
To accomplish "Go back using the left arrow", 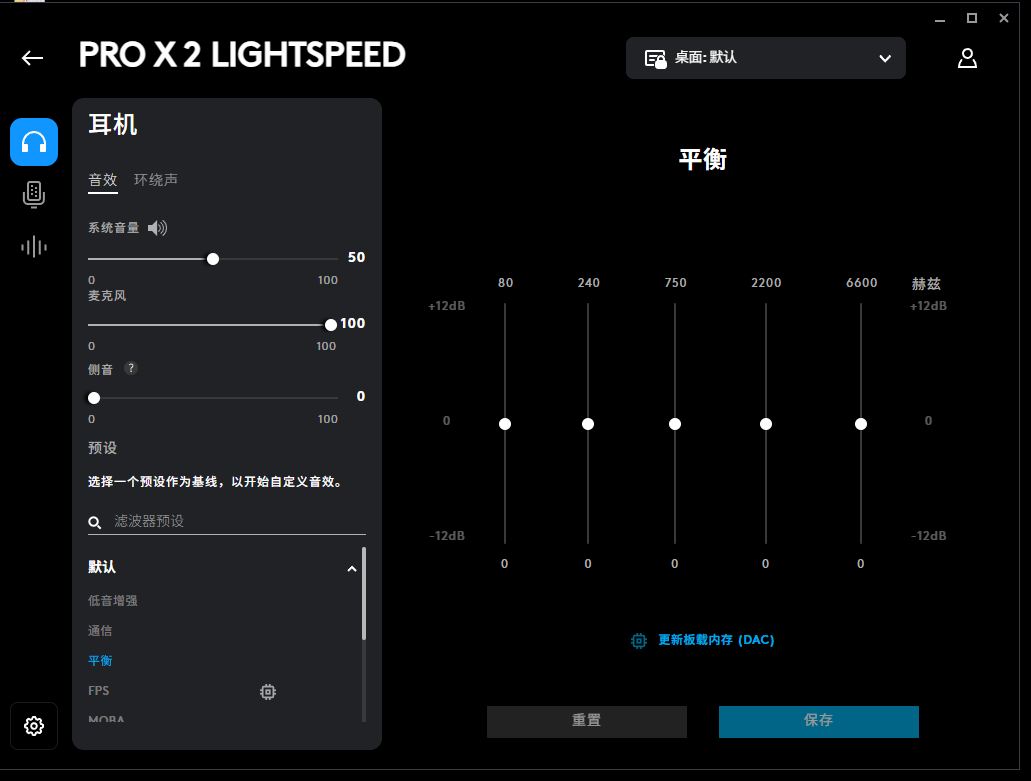I will [x=32, y=58].
